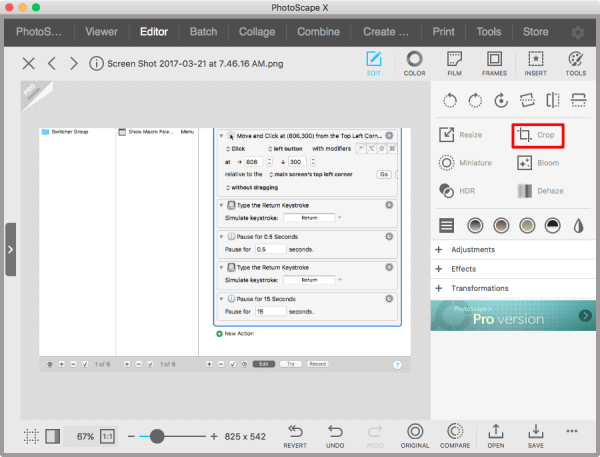
Task: Click the black and white half-circle filter
Action: click(553, 225)
